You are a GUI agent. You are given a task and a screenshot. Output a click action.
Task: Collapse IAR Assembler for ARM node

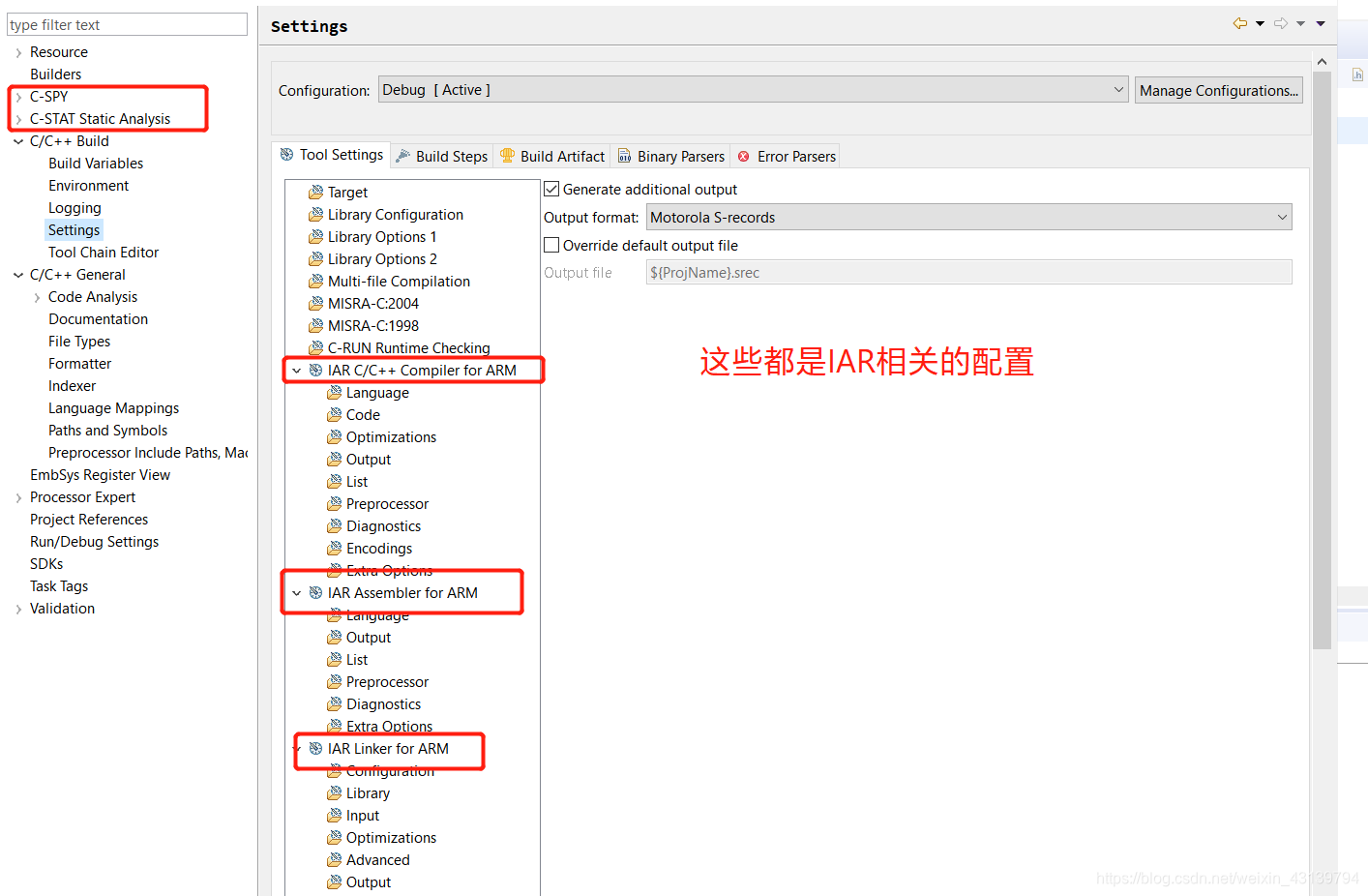(296, 593)
